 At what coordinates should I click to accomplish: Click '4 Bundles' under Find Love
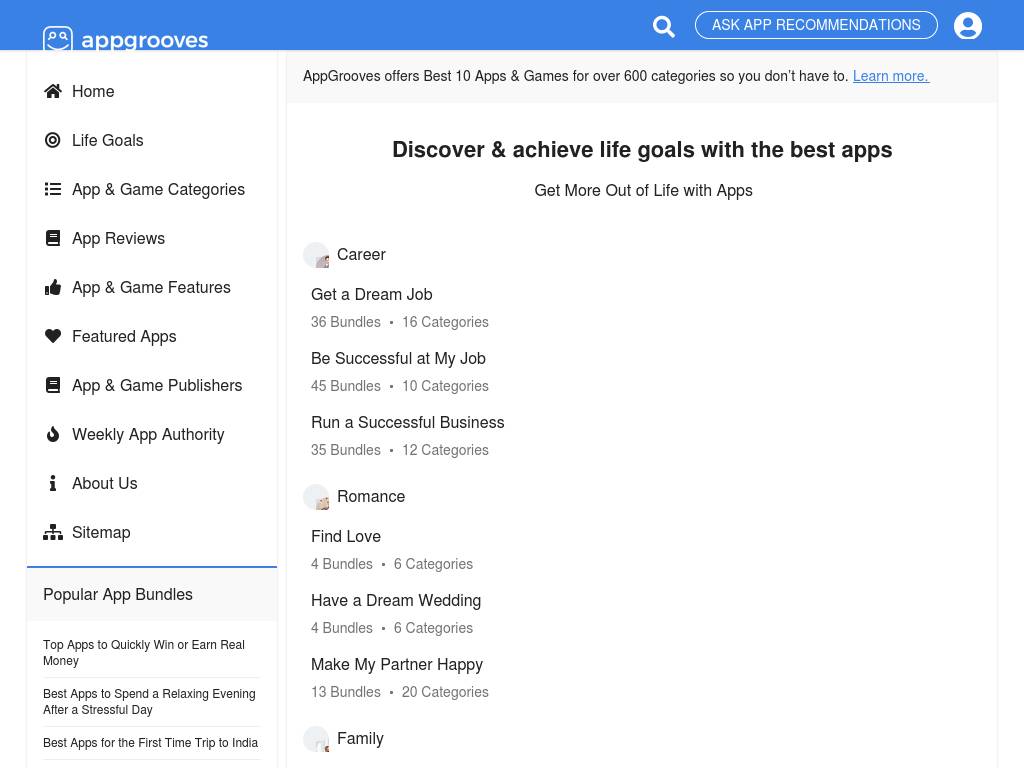click(x=342, y=564)
